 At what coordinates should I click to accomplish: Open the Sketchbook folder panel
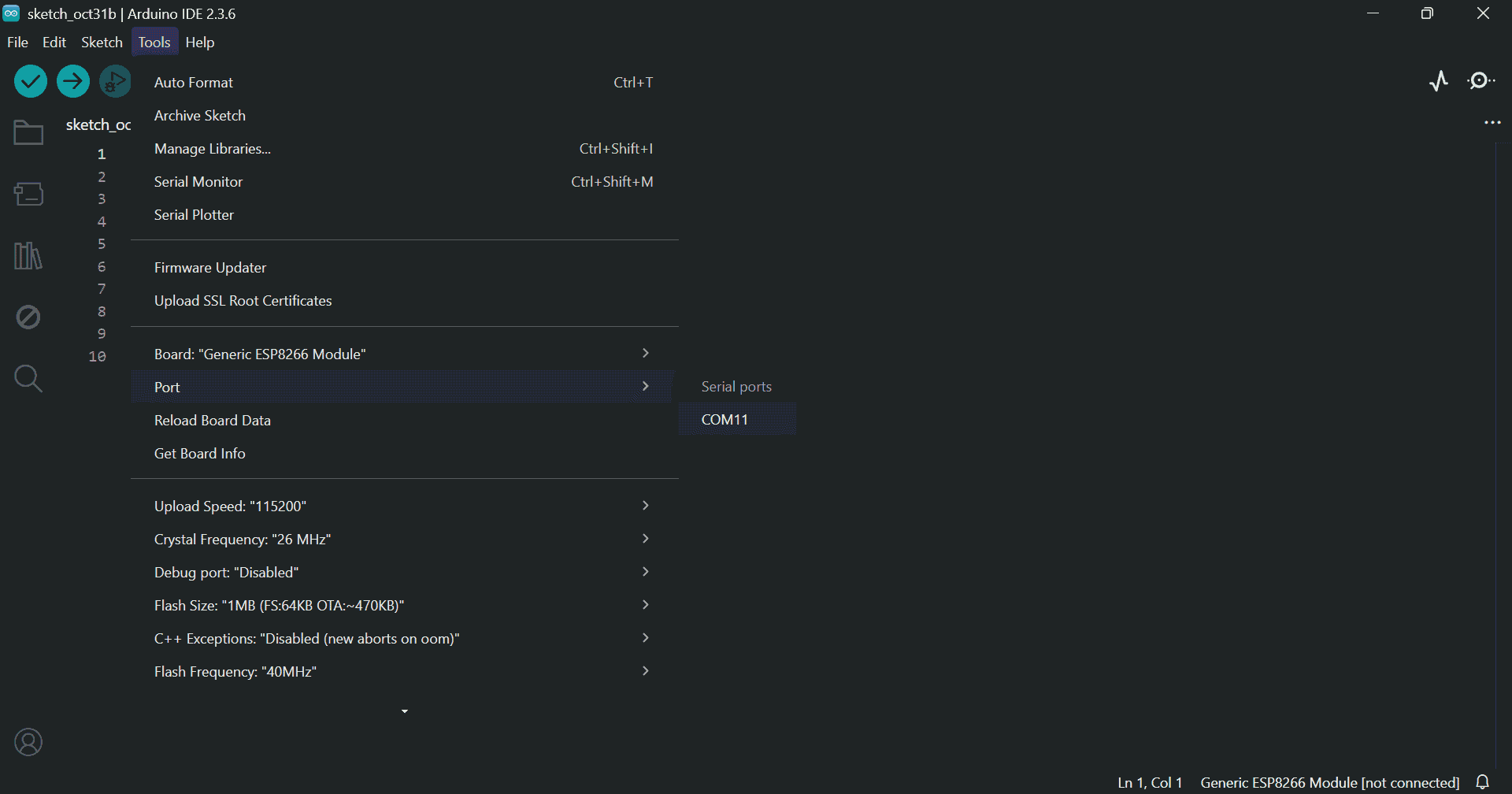pyautogui.click(x=28, y=132)
